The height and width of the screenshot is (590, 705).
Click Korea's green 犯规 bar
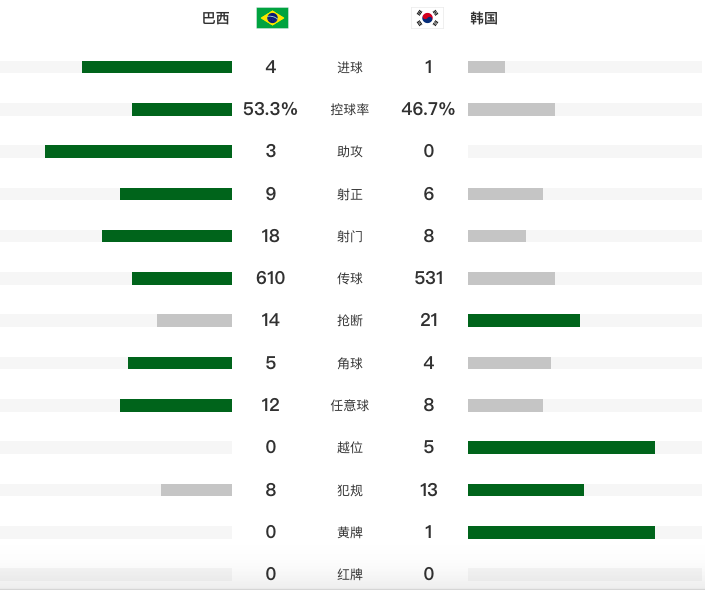point(526,490)
